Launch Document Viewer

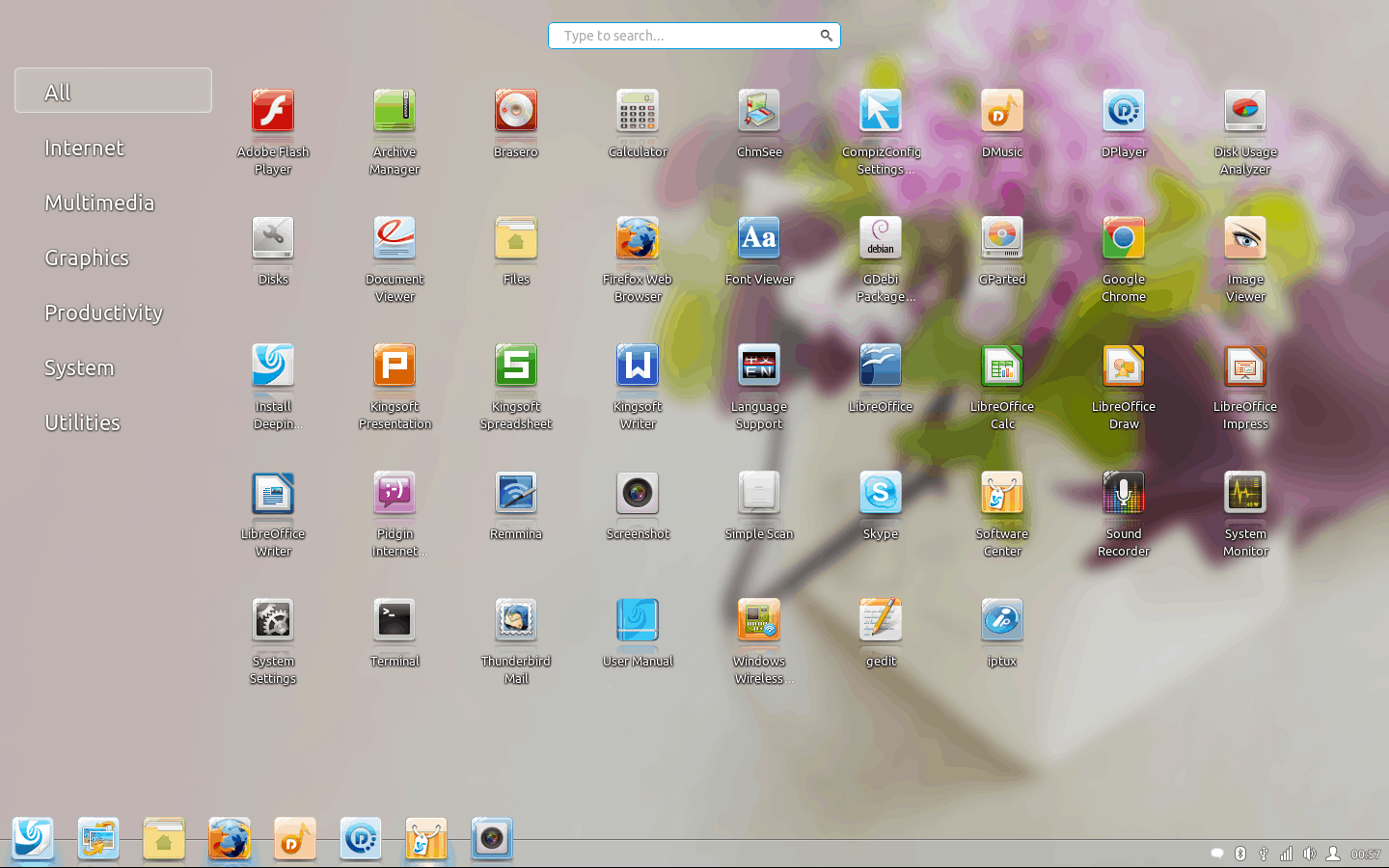[395, 238]
